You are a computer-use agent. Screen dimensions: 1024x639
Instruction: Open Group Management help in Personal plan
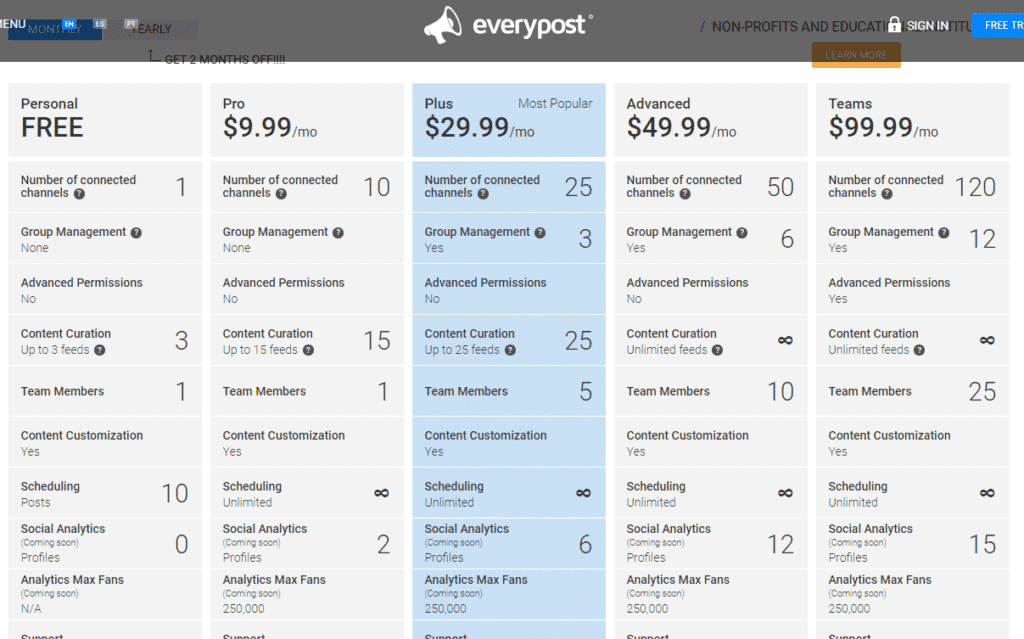(x=136, y=233)
